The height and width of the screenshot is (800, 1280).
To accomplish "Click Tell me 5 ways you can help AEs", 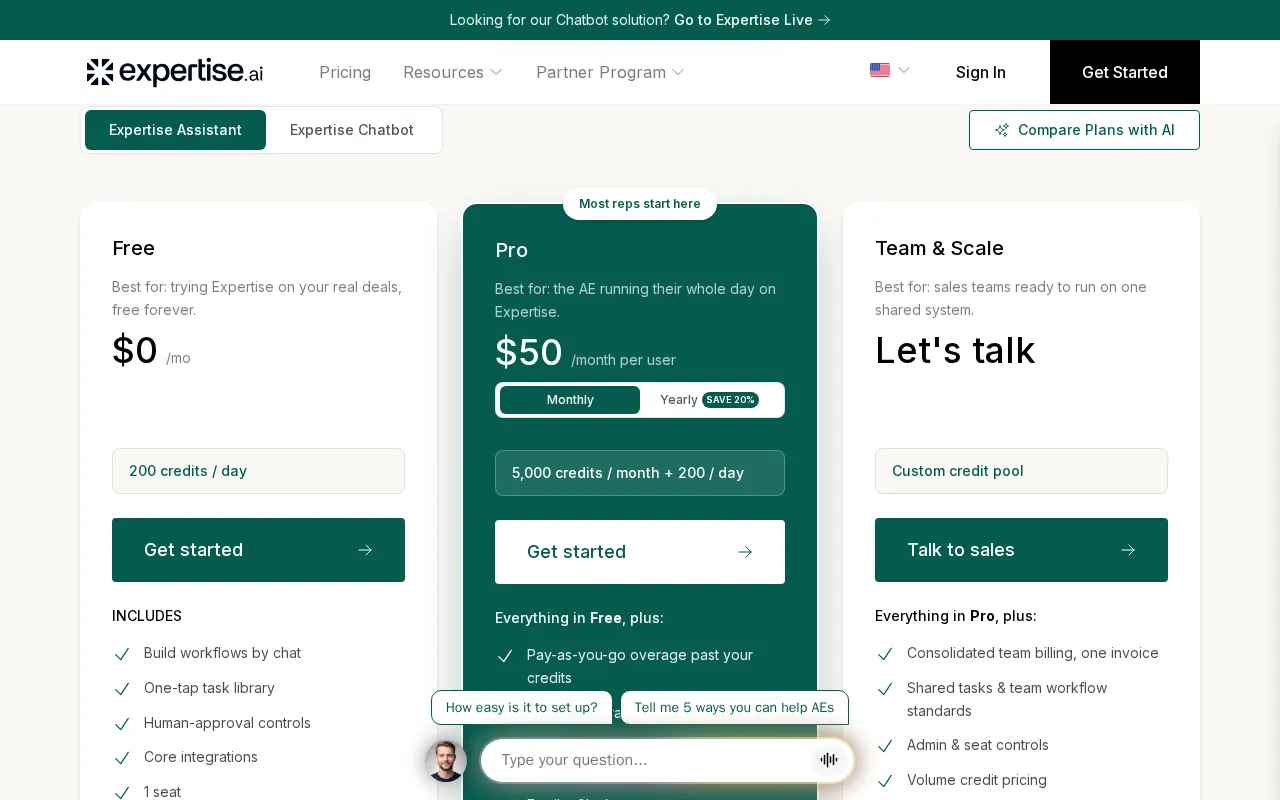I will click(x=734, y=708).
